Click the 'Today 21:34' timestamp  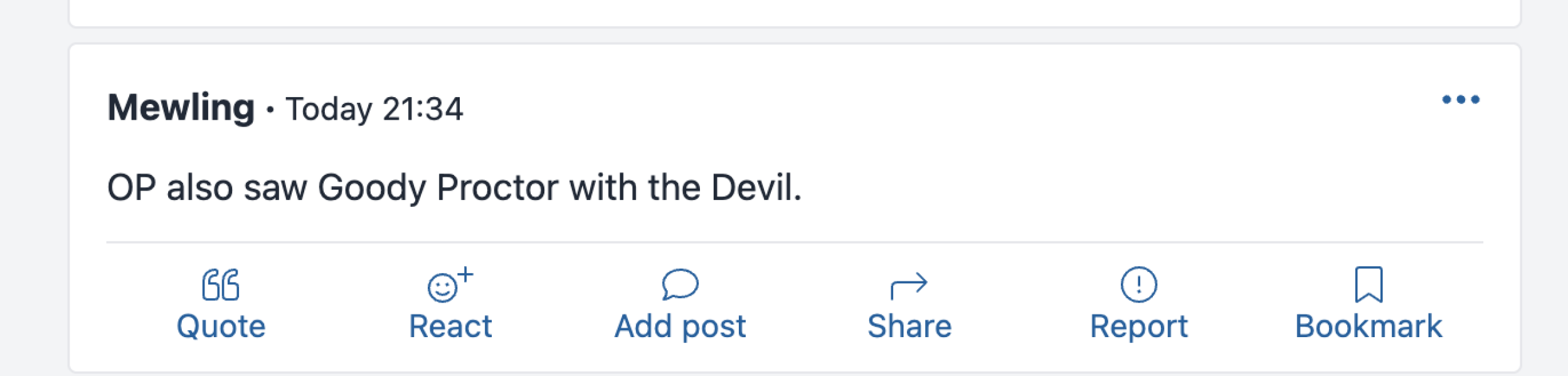point(374,109)
